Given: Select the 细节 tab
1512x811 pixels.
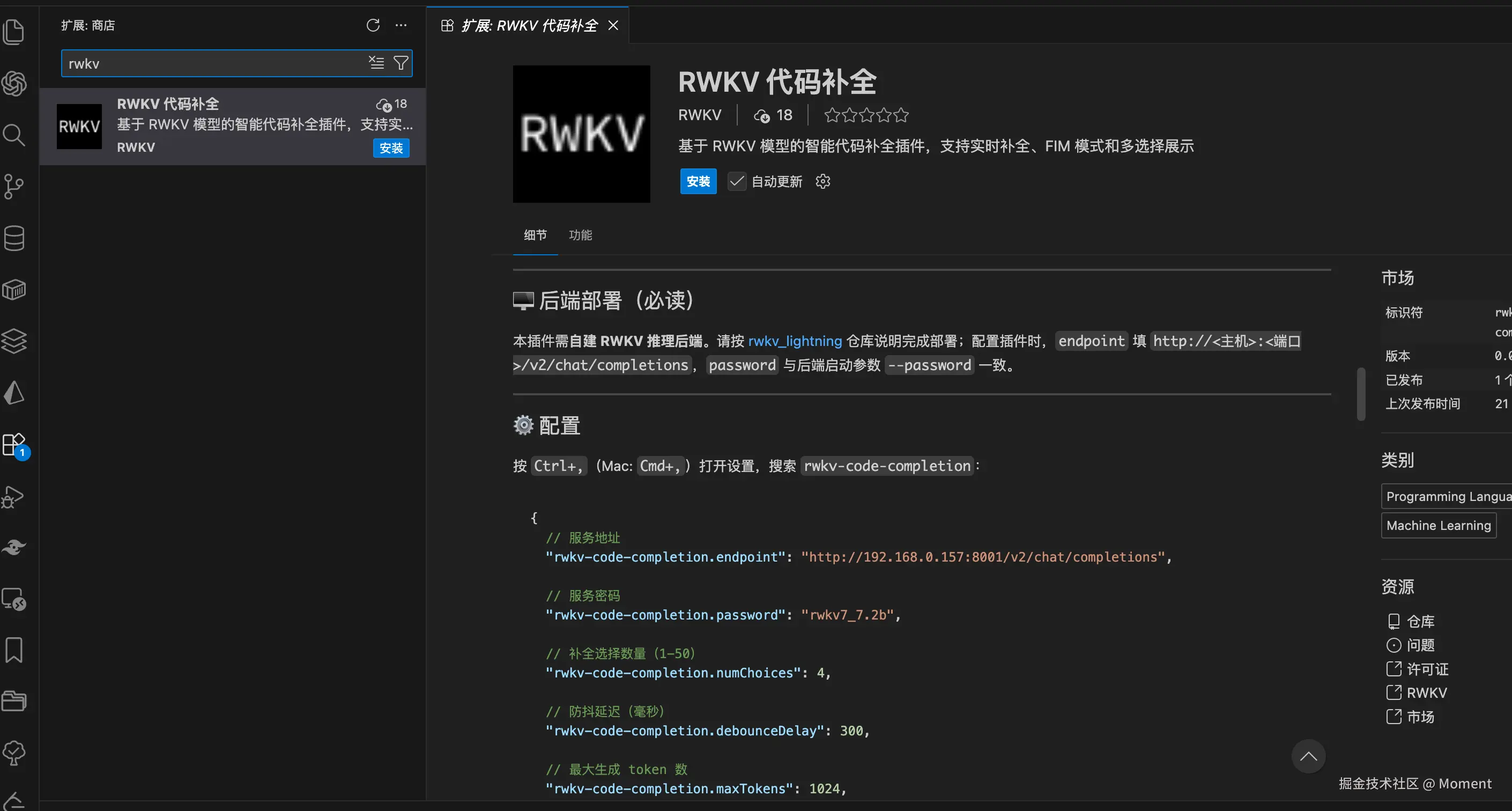Looking at the screenshot, I should click(x=535, y=235).
